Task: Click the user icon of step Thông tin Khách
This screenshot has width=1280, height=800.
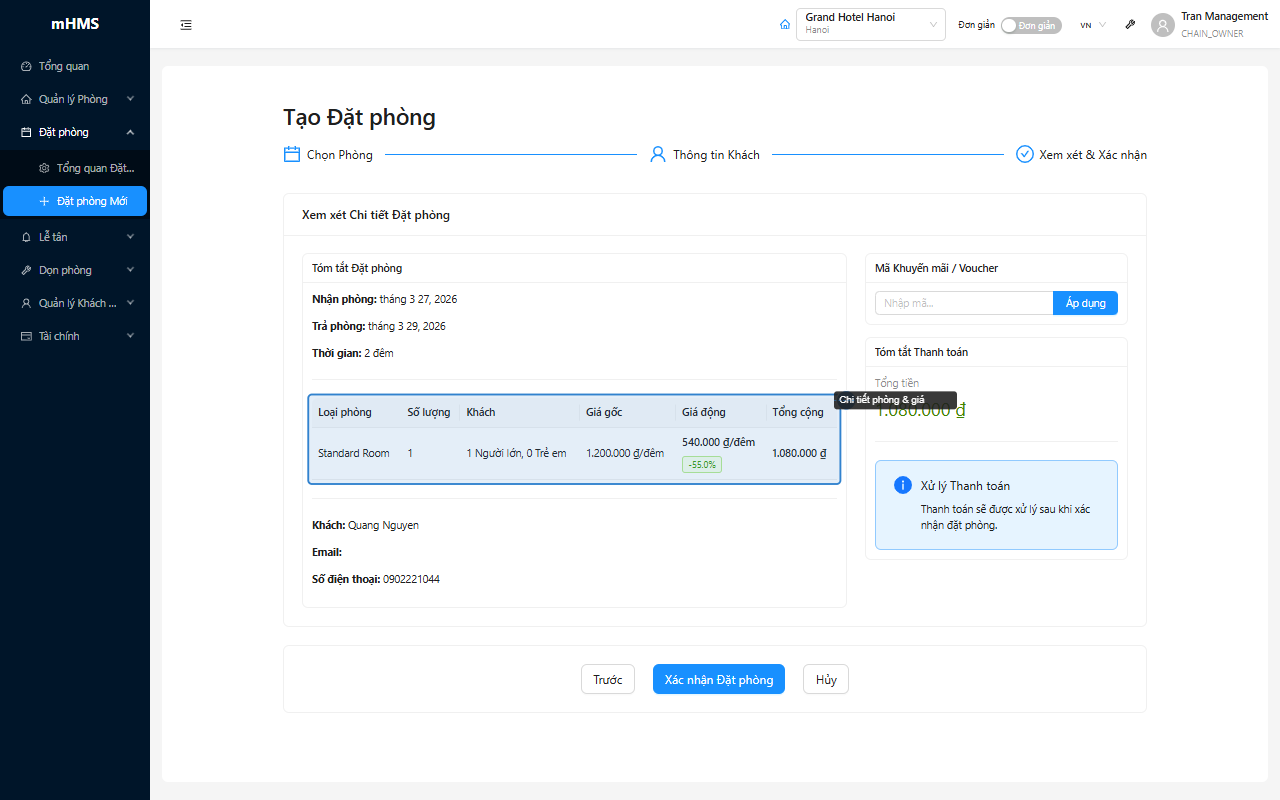Action: 658,154
